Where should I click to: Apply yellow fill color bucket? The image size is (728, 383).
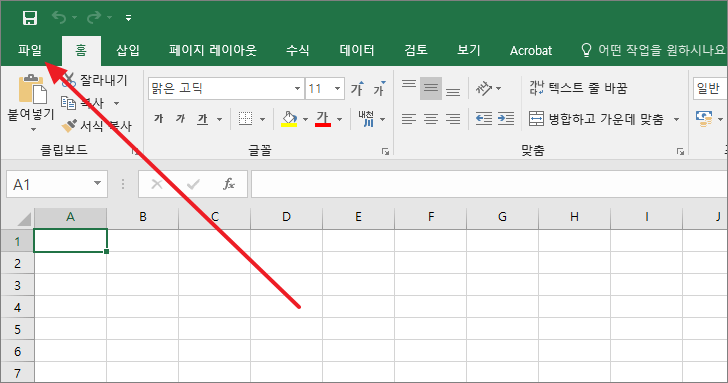(289, 119)
